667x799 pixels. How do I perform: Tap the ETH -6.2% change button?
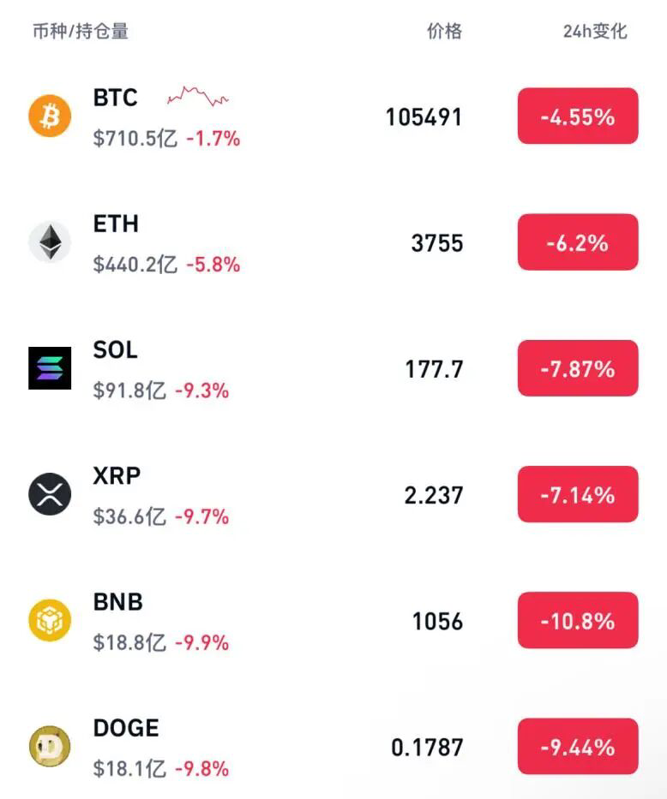pyautogui.click(x=577, y=243)
